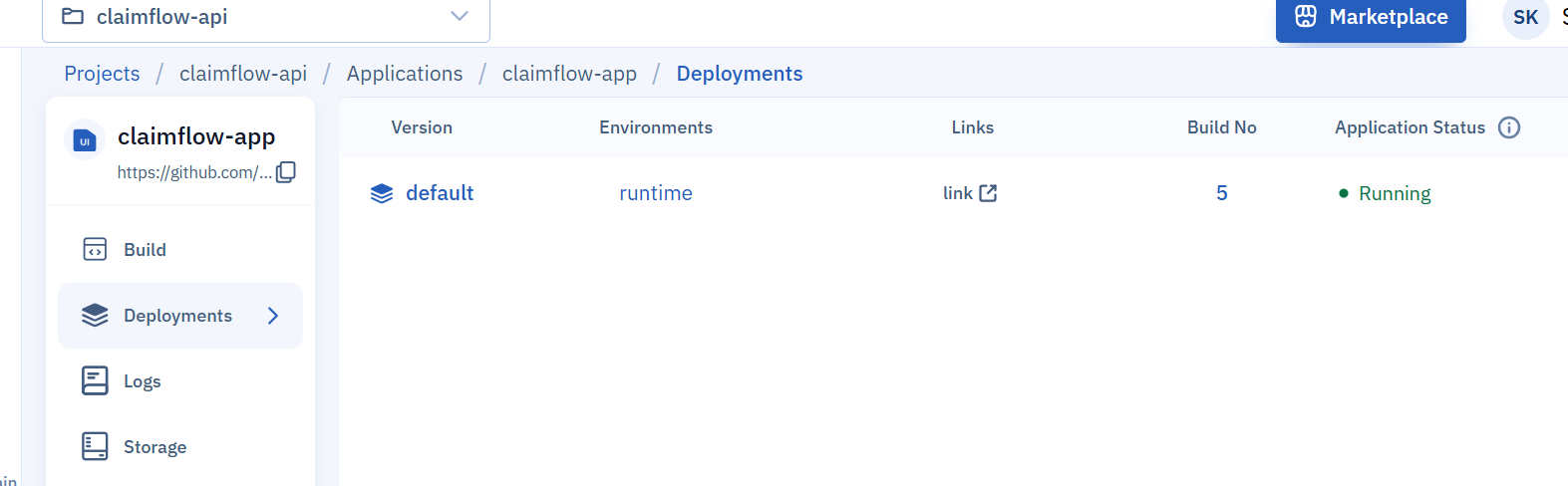Open the Build section
The image size is (1568, 486).
(180, 250)
